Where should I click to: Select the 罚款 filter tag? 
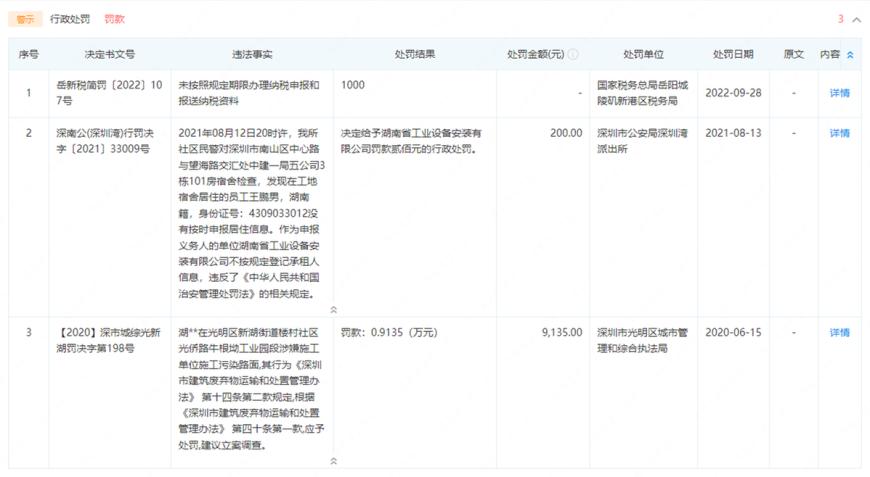tap(114, 19)
